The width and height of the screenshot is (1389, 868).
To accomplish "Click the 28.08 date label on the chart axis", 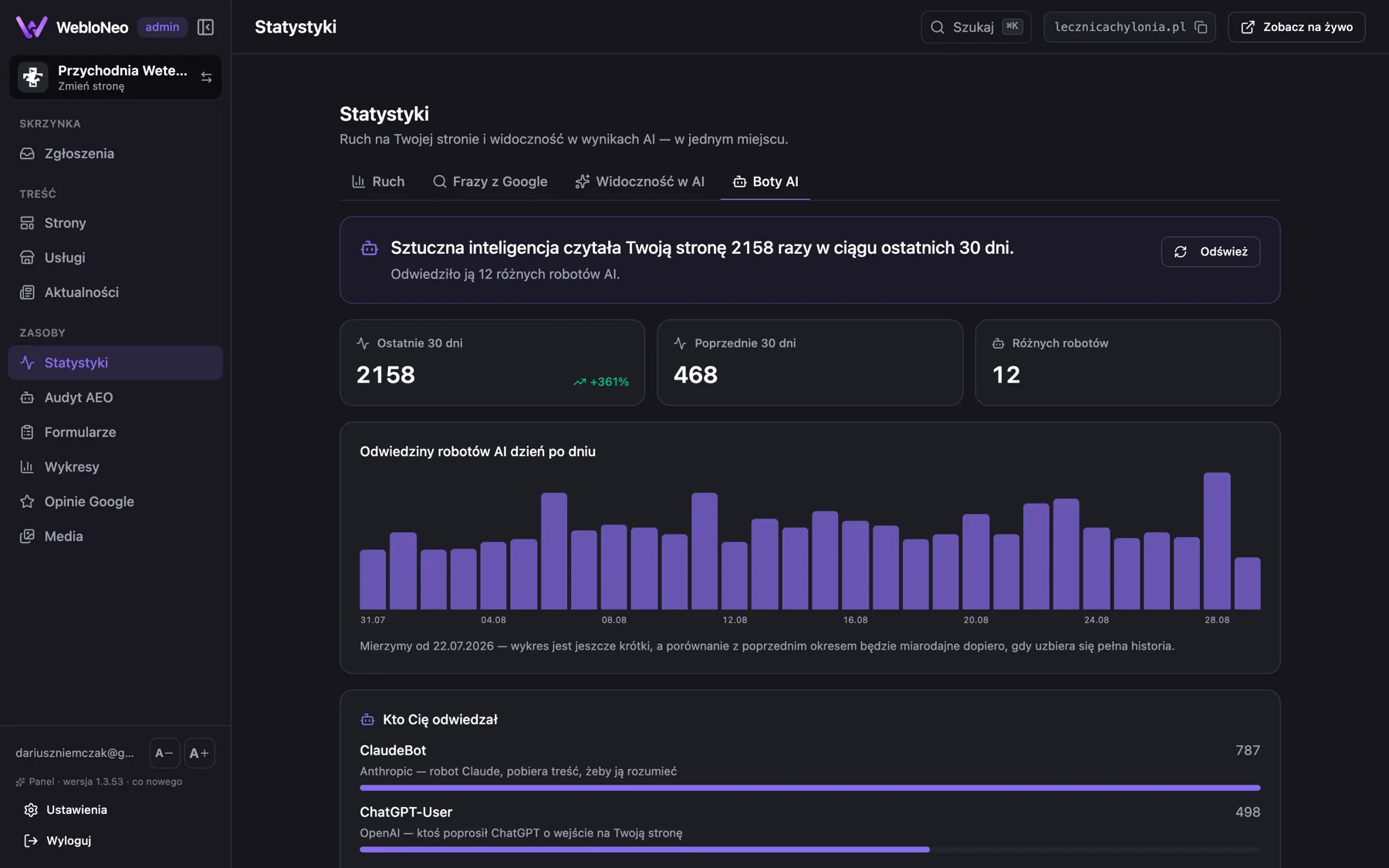I will [x=1217, y=620].
